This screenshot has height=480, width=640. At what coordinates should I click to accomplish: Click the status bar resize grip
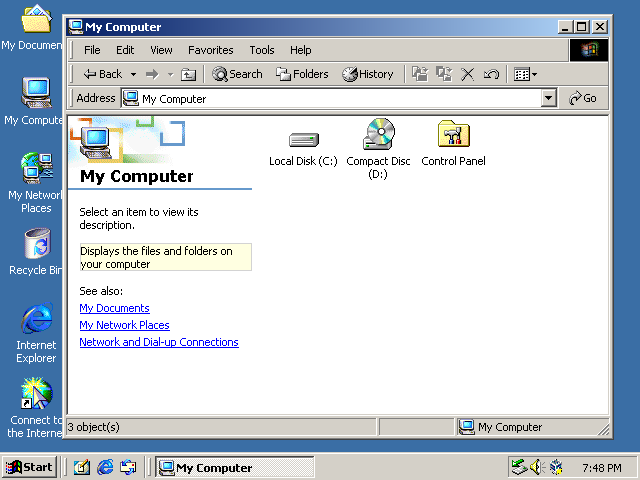click(x=603, y=429)
